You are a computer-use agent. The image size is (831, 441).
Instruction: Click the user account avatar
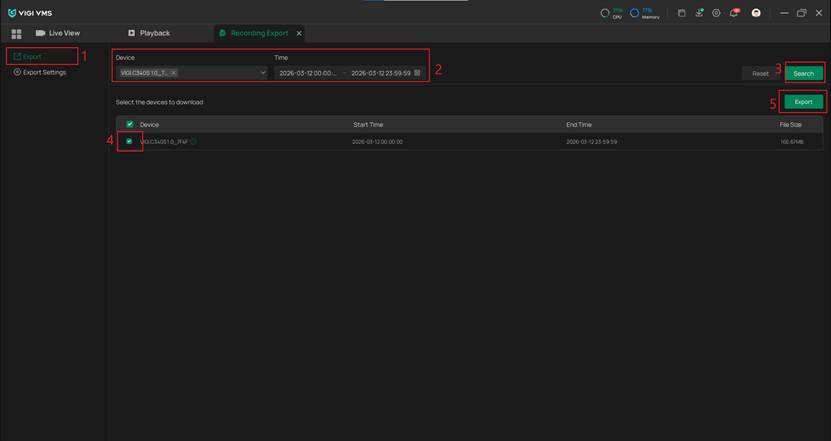tap(757, 13)
